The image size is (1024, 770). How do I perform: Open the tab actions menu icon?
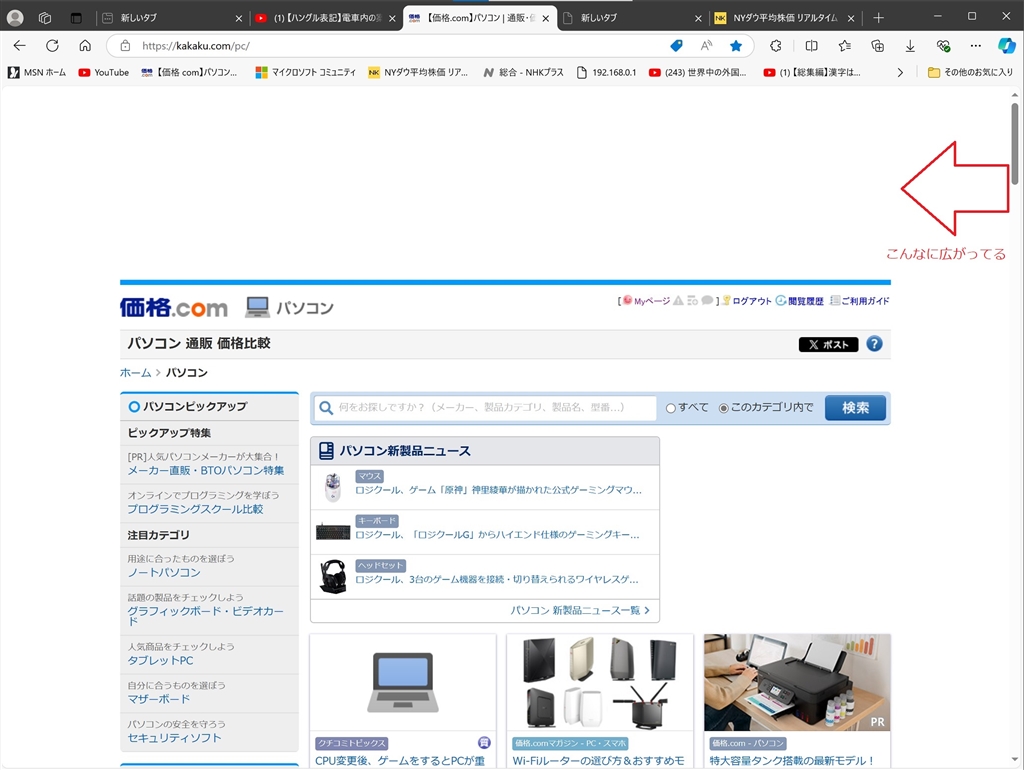[x=76, y=18]
